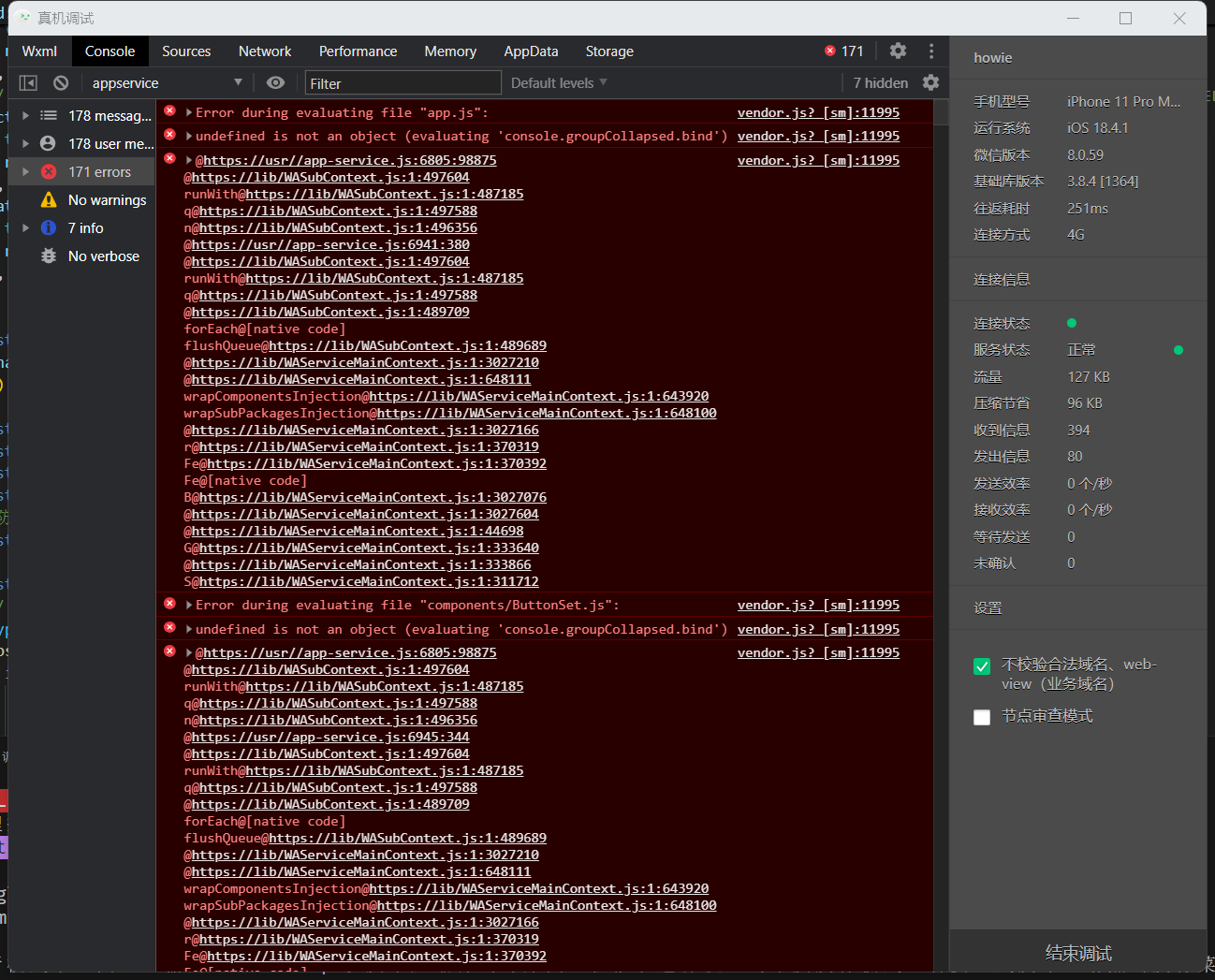Minimize the 真机调试 window
The height and width of the screenshot is (980, 1215).
[1073, 18]
